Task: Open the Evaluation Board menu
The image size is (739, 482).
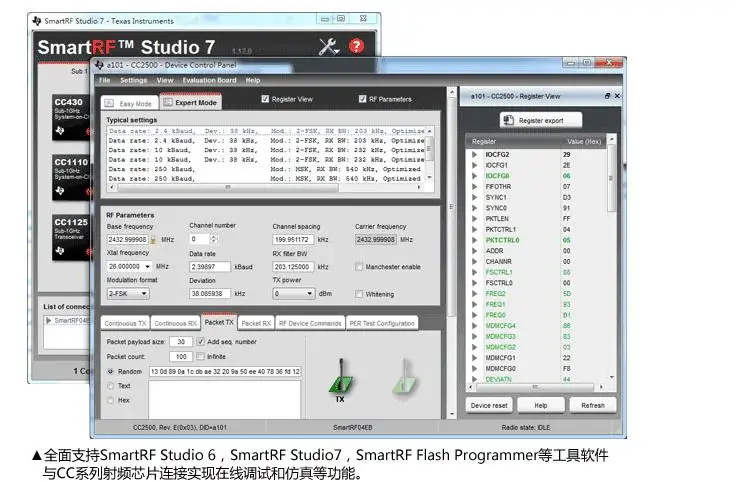Action: pyautogui.click(x=209, y=80)
